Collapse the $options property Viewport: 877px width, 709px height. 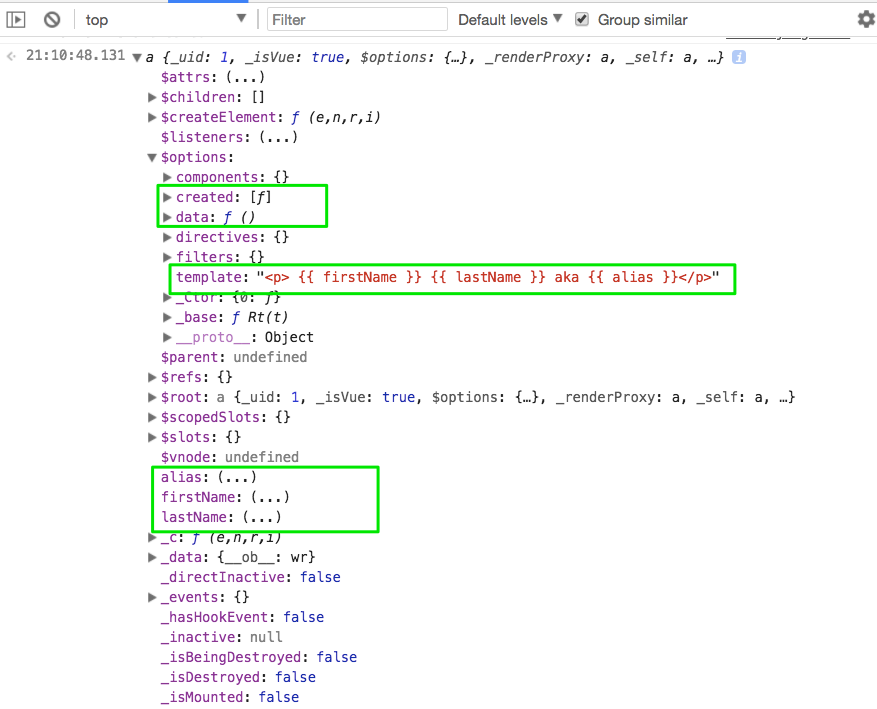(x=152, y=157)
